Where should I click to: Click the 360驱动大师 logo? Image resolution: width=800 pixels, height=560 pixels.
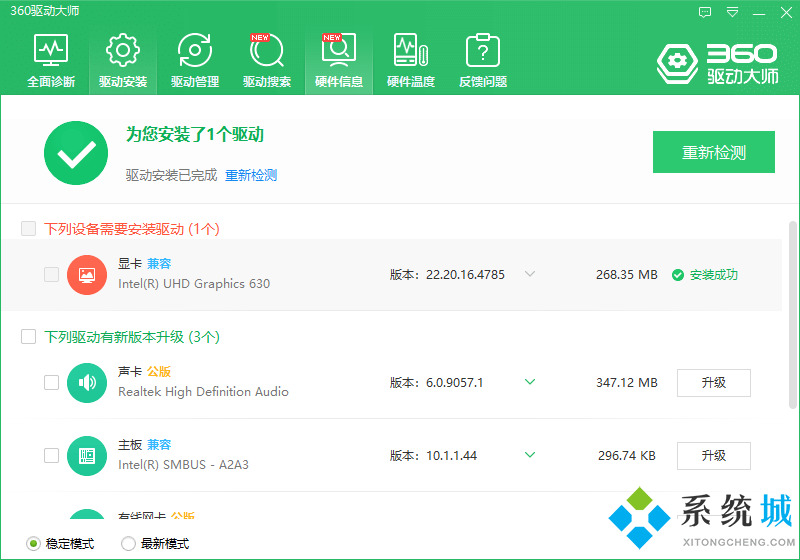[717, 64]
